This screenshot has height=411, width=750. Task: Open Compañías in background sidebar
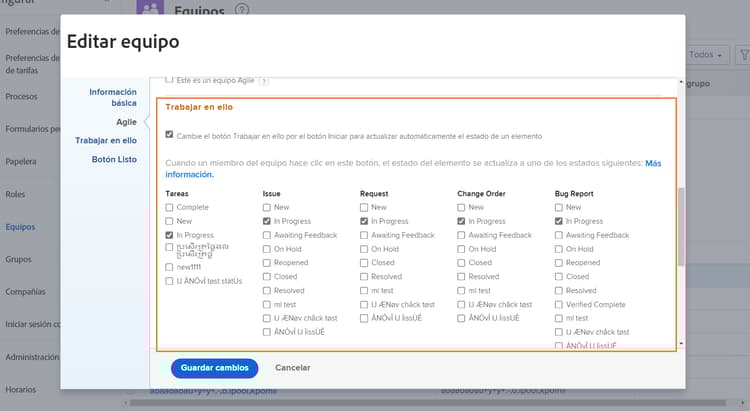point(25,291)
